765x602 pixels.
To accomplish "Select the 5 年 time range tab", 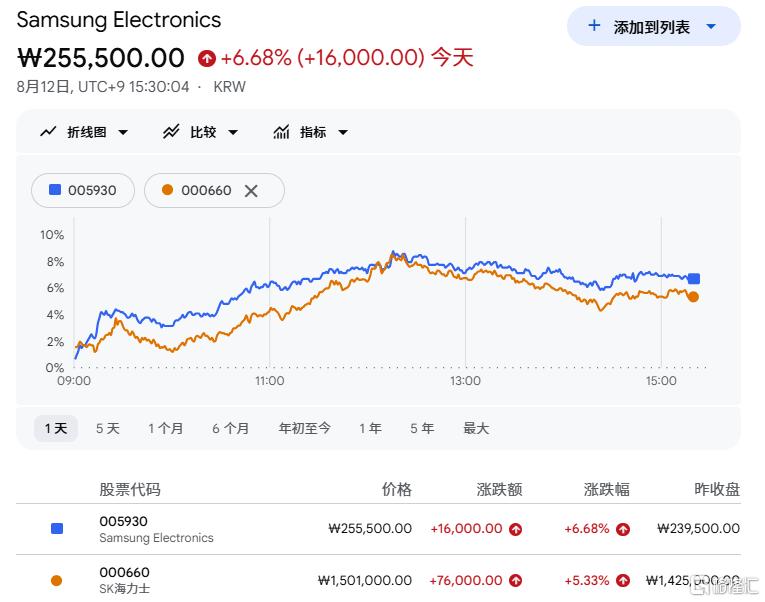I will [x=422, y=428].
